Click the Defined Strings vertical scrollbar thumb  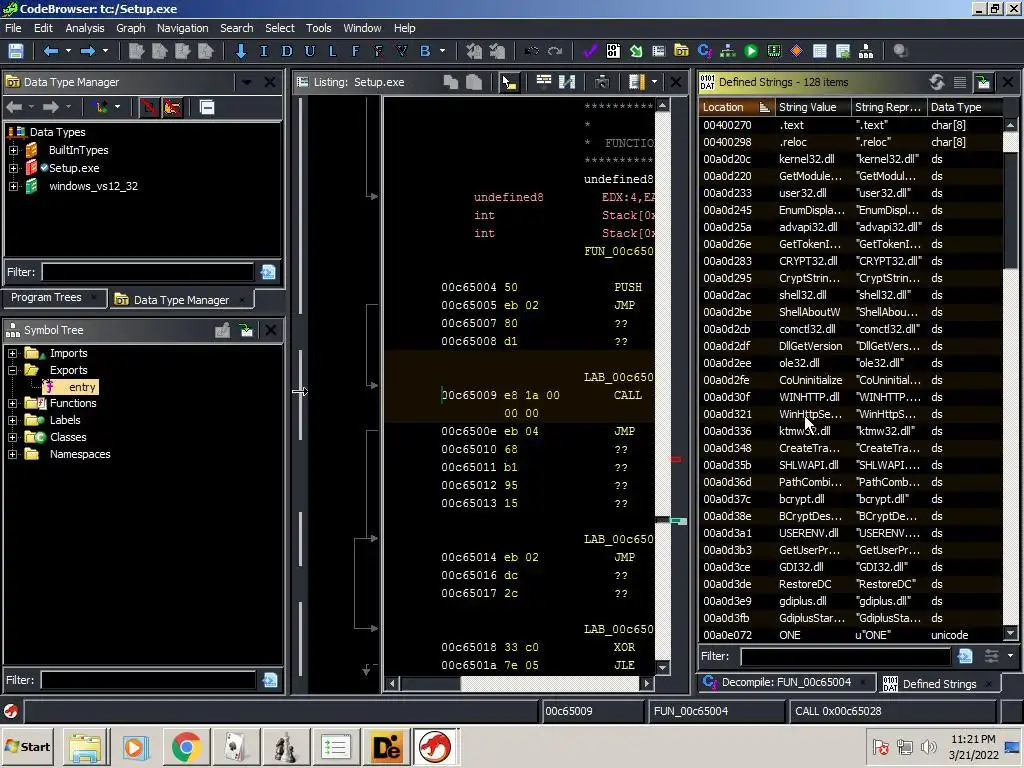click(x=1010, y=210)
